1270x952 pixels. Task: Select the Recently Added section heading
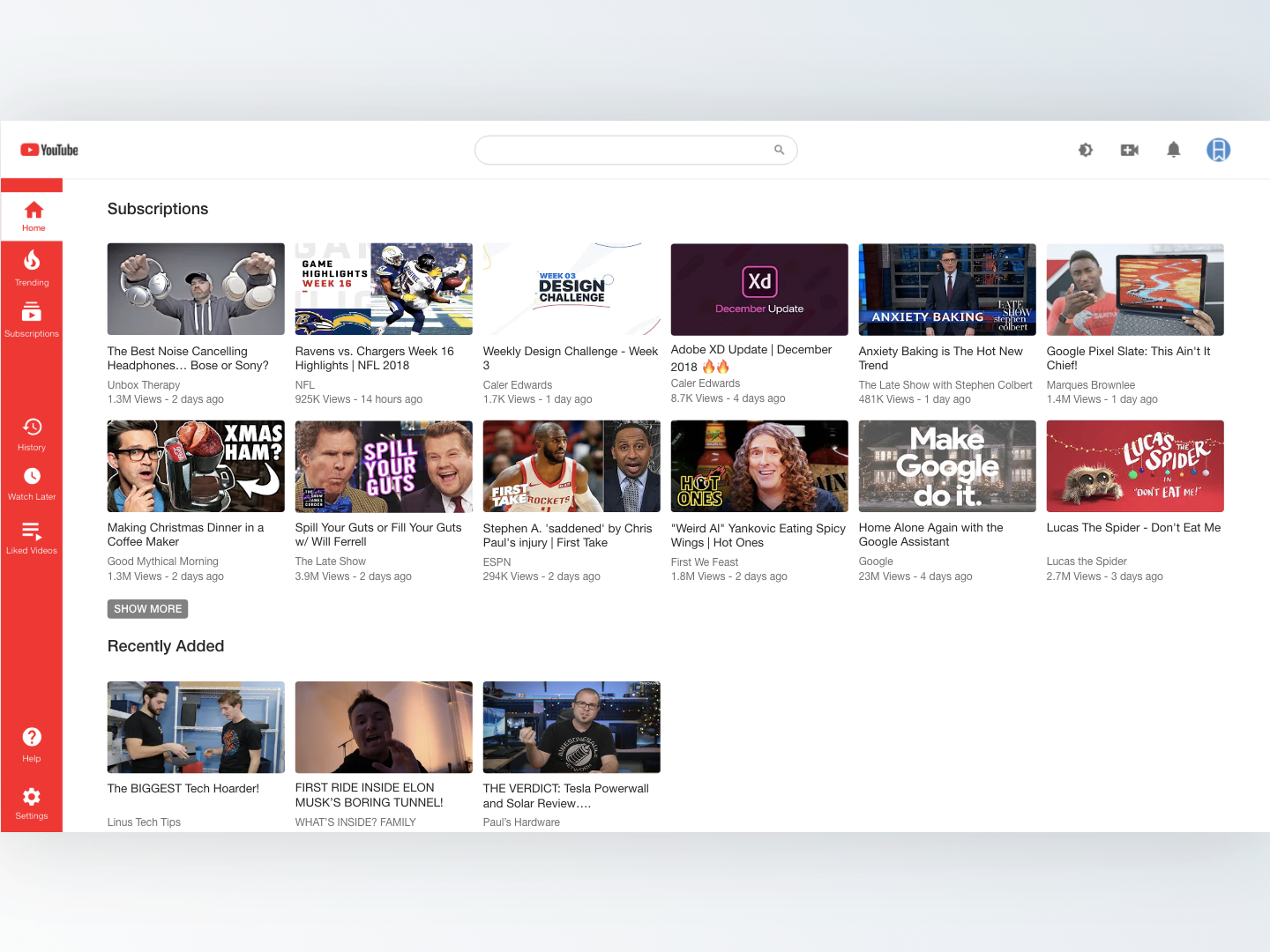click(166, 646)
